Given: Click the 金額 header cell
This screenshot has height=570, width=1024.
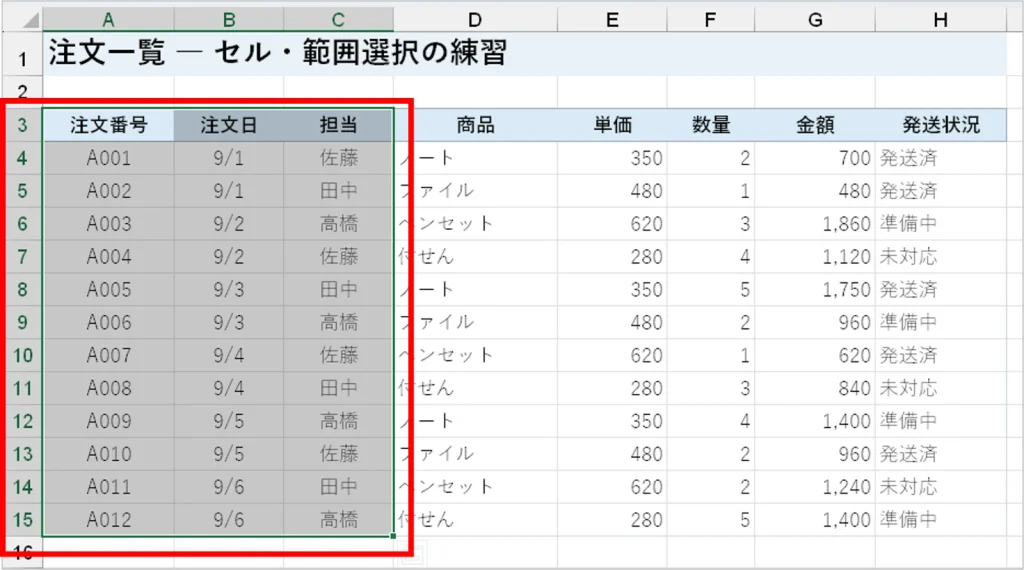Looking at the screenshot, I should (x=815, y=125).
